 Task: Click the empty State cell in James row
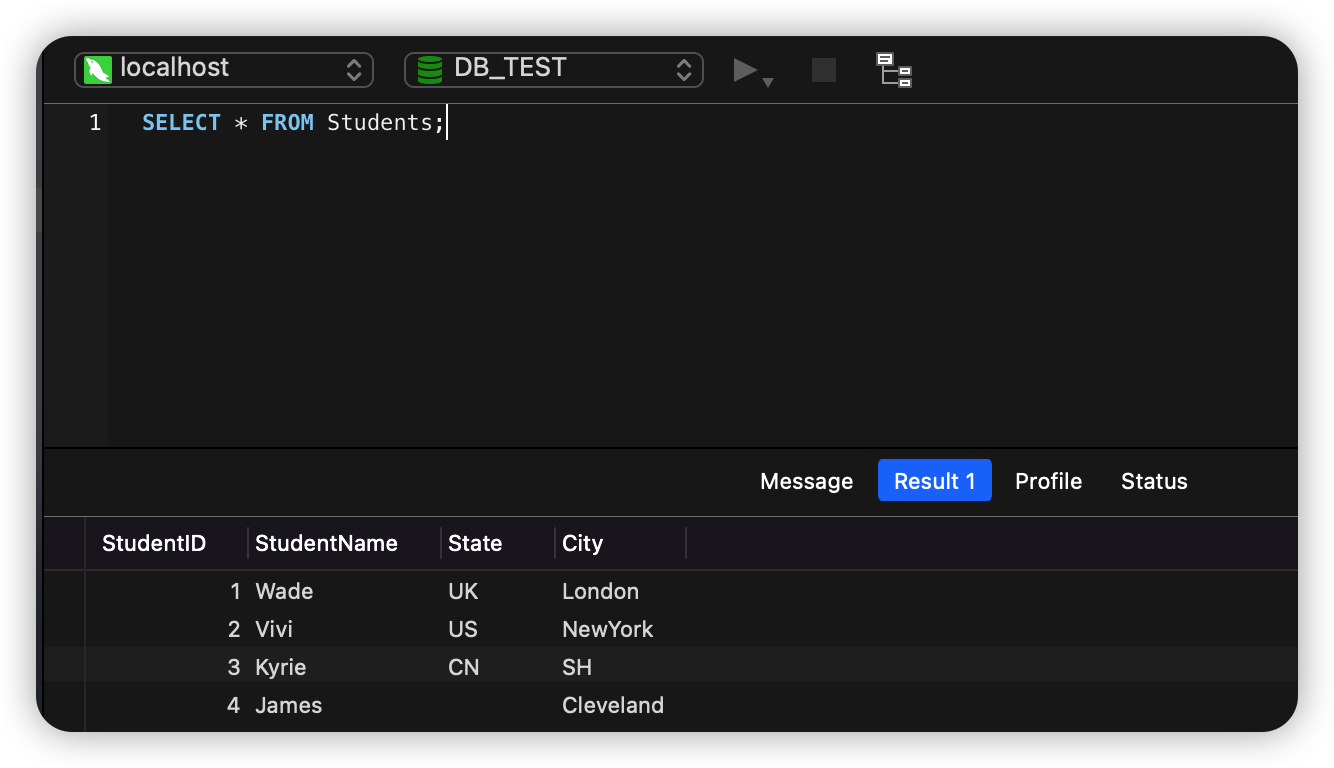[498, 705]
